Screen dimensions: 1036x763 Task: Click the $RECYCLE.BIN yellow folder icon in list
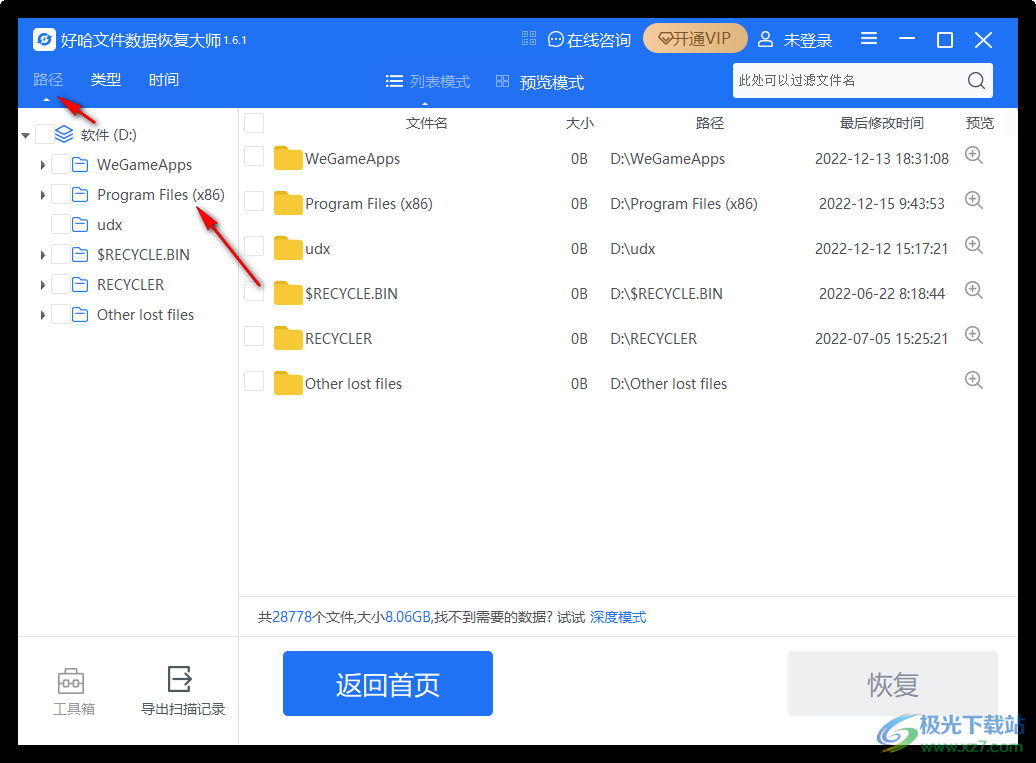[288, 293]
